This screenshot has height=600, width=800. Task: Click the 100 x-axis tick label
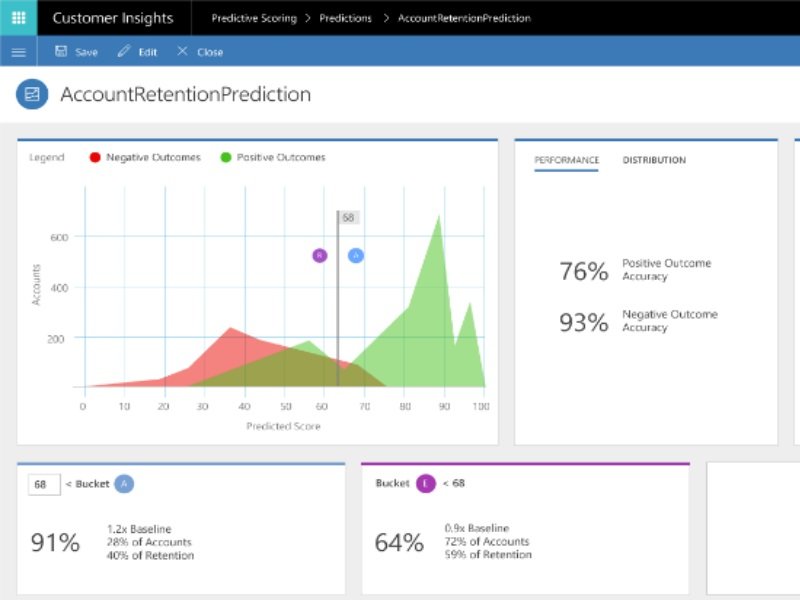point(481,406)
